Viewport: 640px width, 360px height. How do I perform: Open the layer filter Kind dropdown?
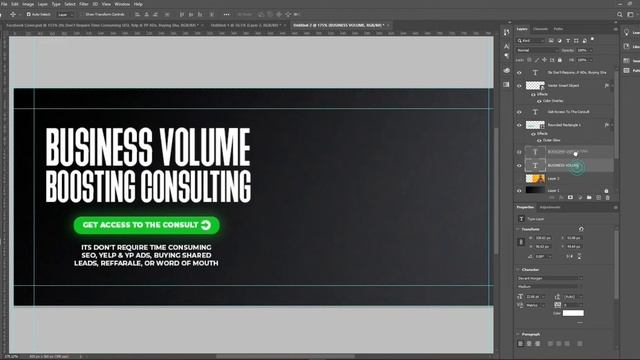click(531, 40)
